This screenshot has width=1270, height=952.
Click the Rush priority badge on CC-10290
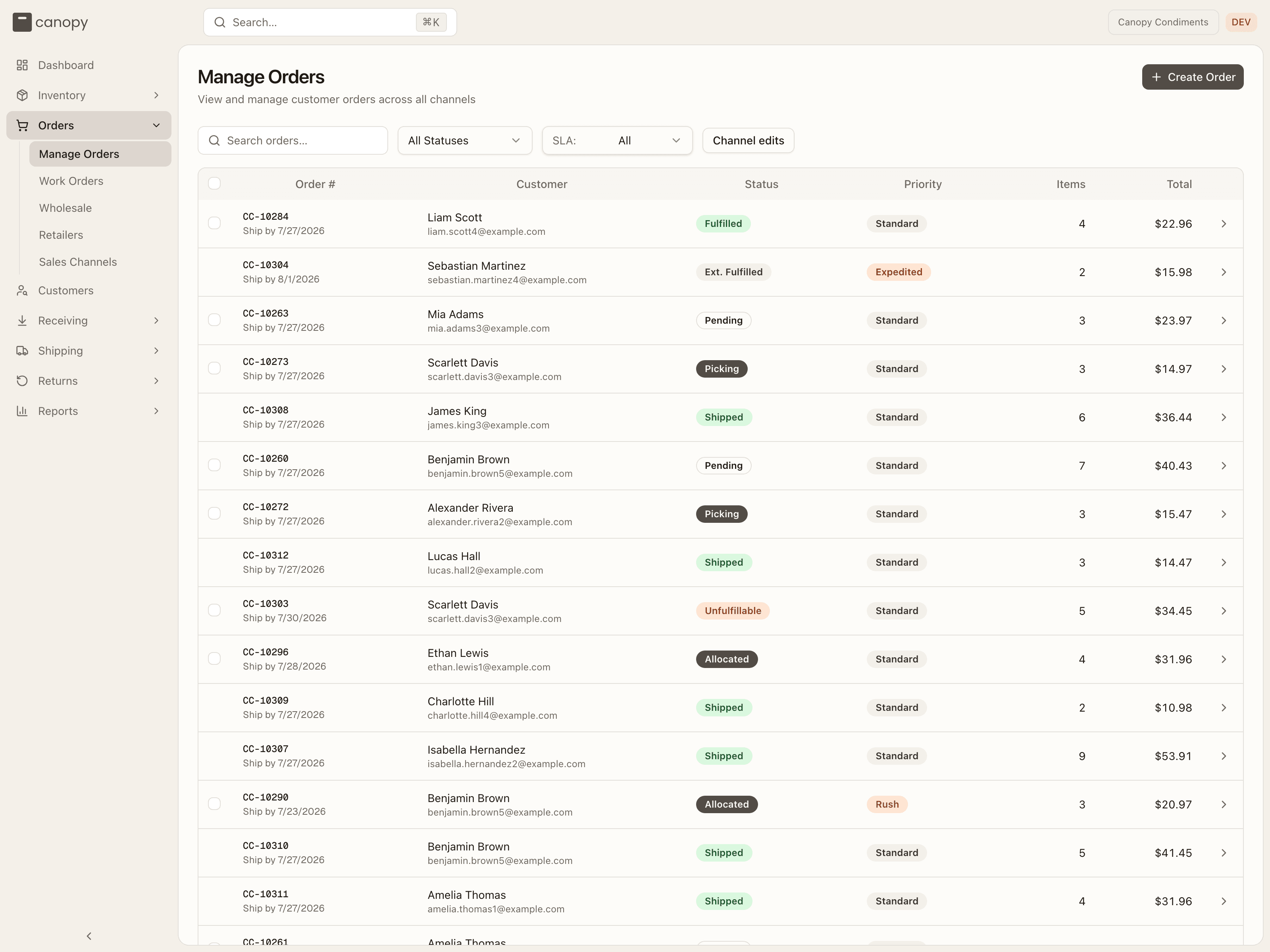(x=887, y=804)
